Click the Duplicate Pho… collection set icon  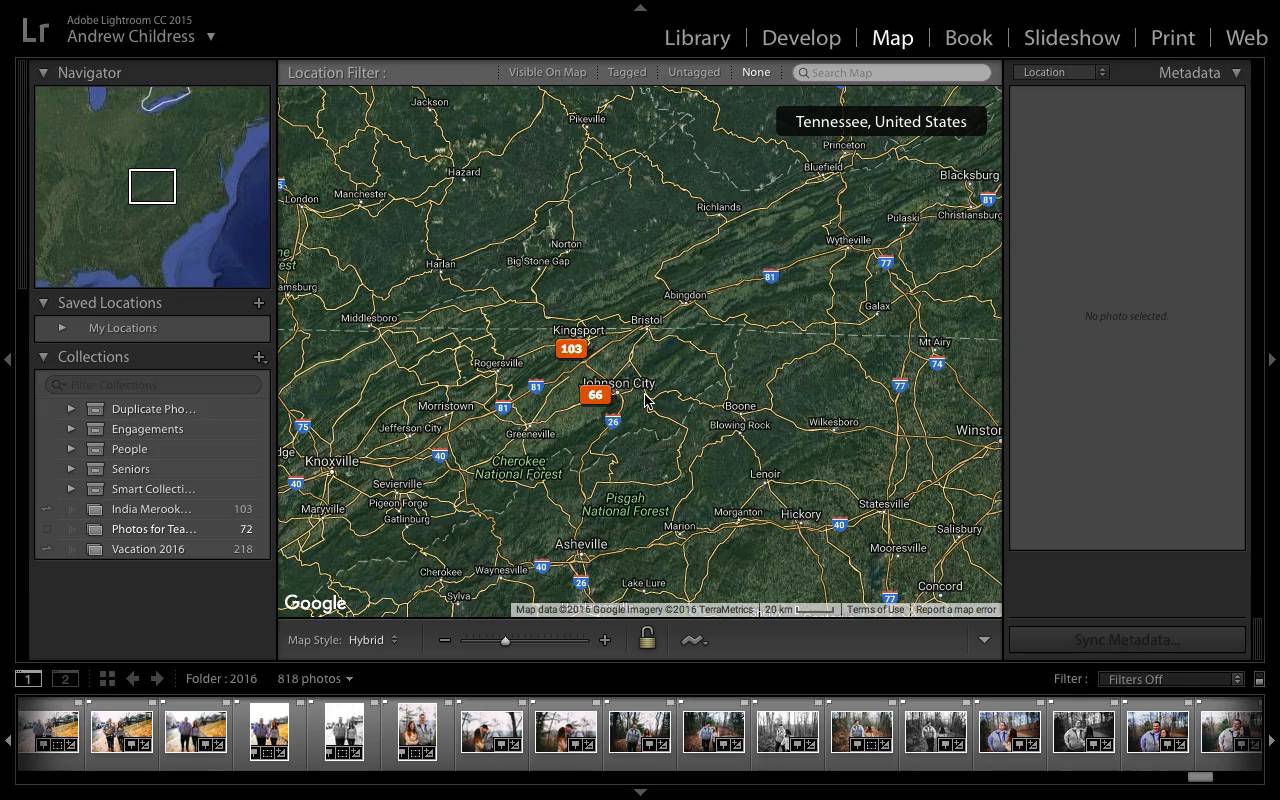(95, 409)
